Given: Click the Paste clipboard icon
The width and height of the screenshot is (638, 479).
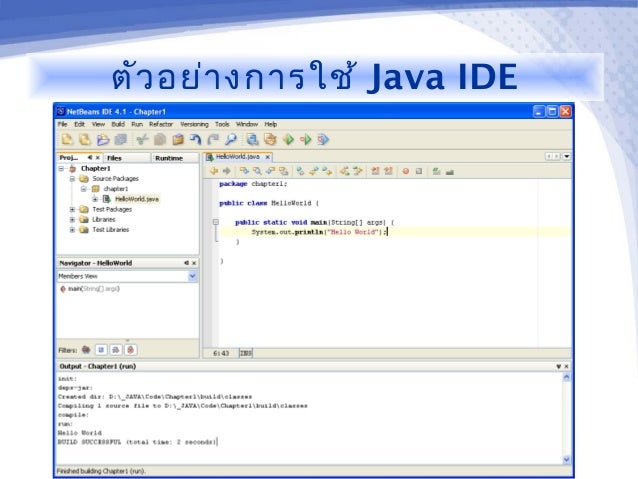Looking at the screenshot, I should (178, 140).
